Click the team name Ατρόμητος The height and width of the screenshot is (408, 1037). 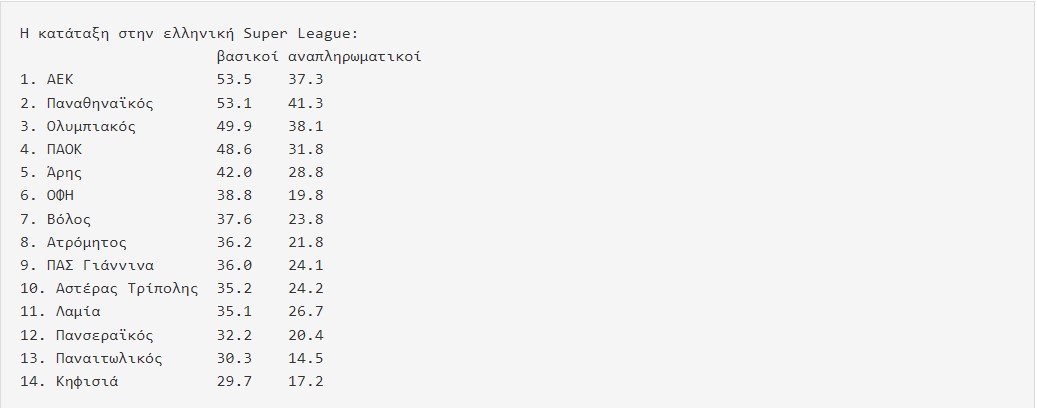pos(87,242)
